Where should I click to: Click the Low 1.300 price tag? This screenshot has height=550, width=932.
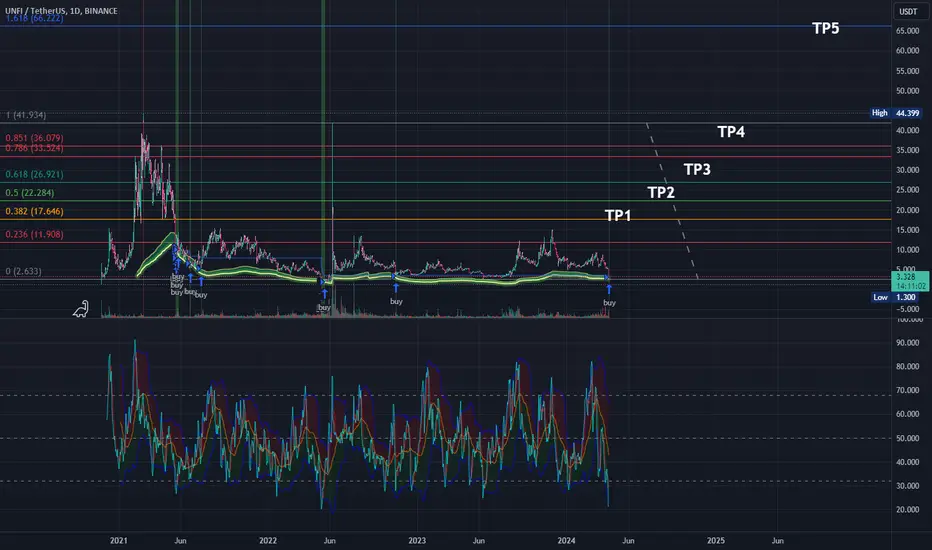pyautogui.click(x=896, y=297)
